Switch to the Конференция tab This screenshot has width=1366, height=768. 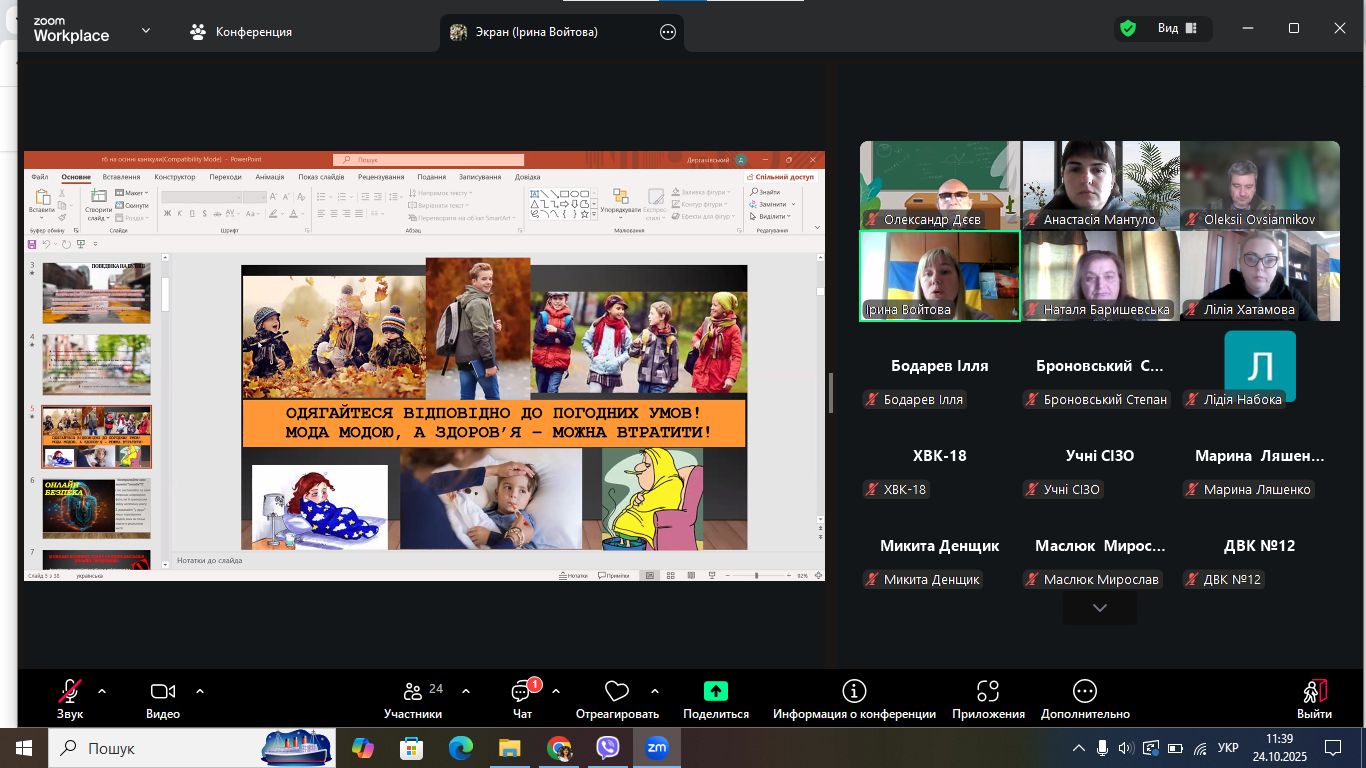241,32
